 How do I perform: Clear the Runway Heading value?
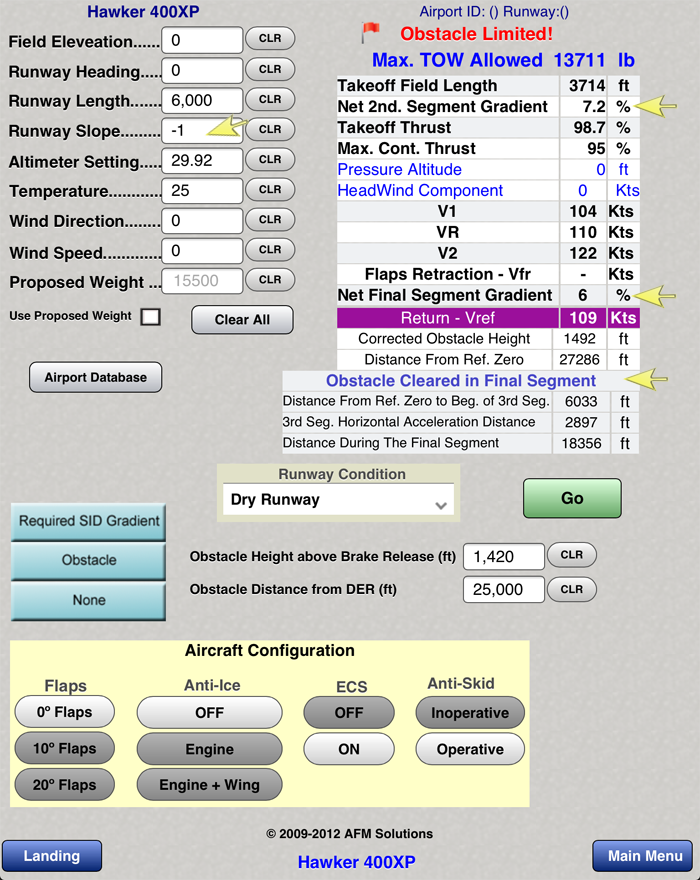270,70
